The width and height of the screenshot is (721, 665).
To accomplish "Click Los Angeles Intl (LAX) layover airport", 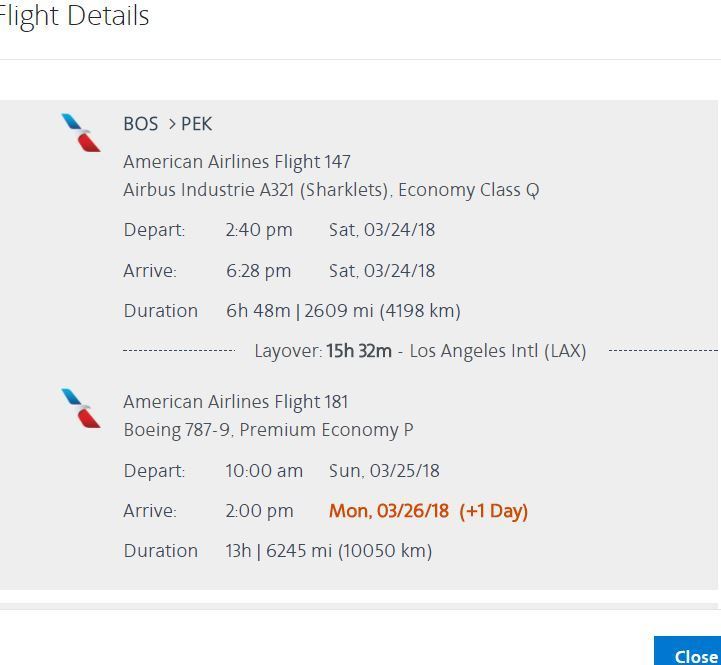I will (498, 351).
